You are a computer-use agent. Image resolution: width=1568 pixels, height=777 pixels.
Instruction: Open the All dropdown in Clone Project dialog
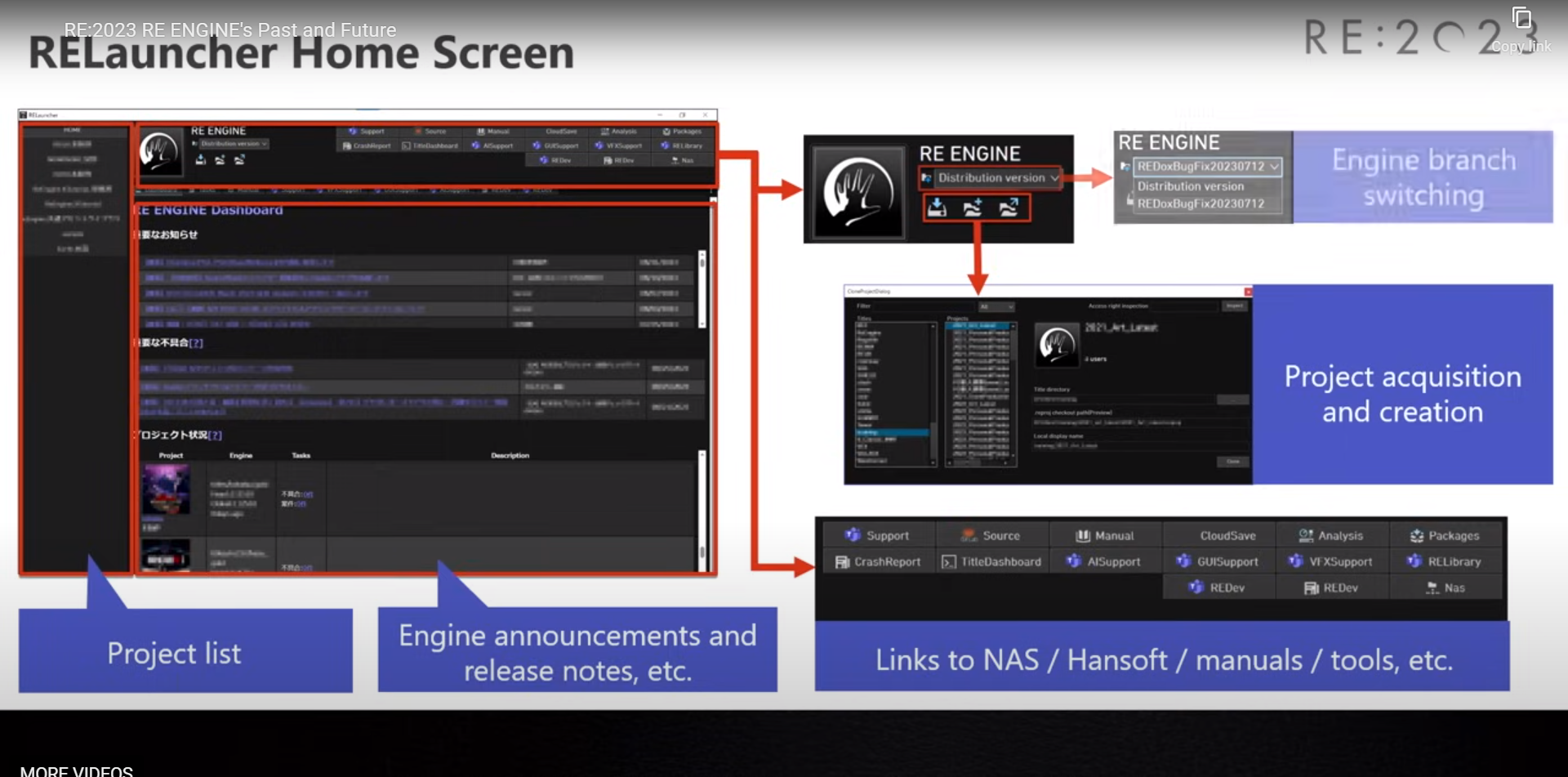click(x=996, y=306)
